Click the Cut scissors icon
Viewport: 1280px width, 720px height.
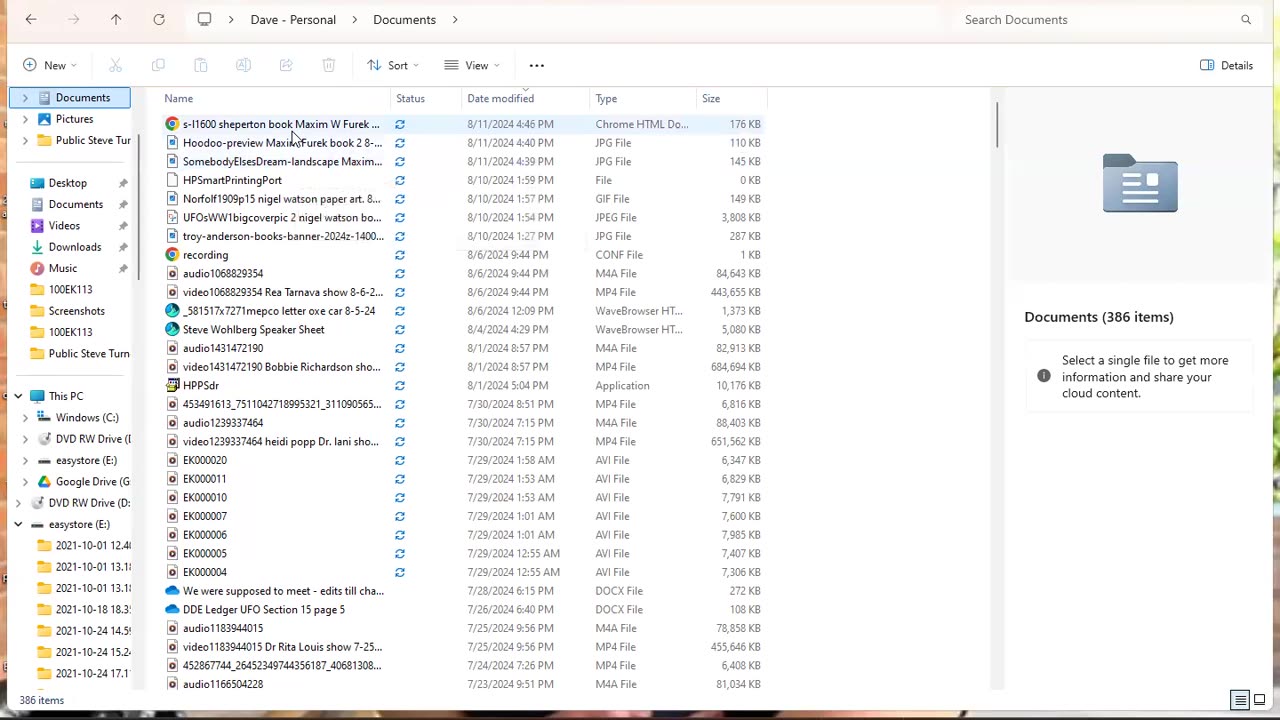coord(115,65)
